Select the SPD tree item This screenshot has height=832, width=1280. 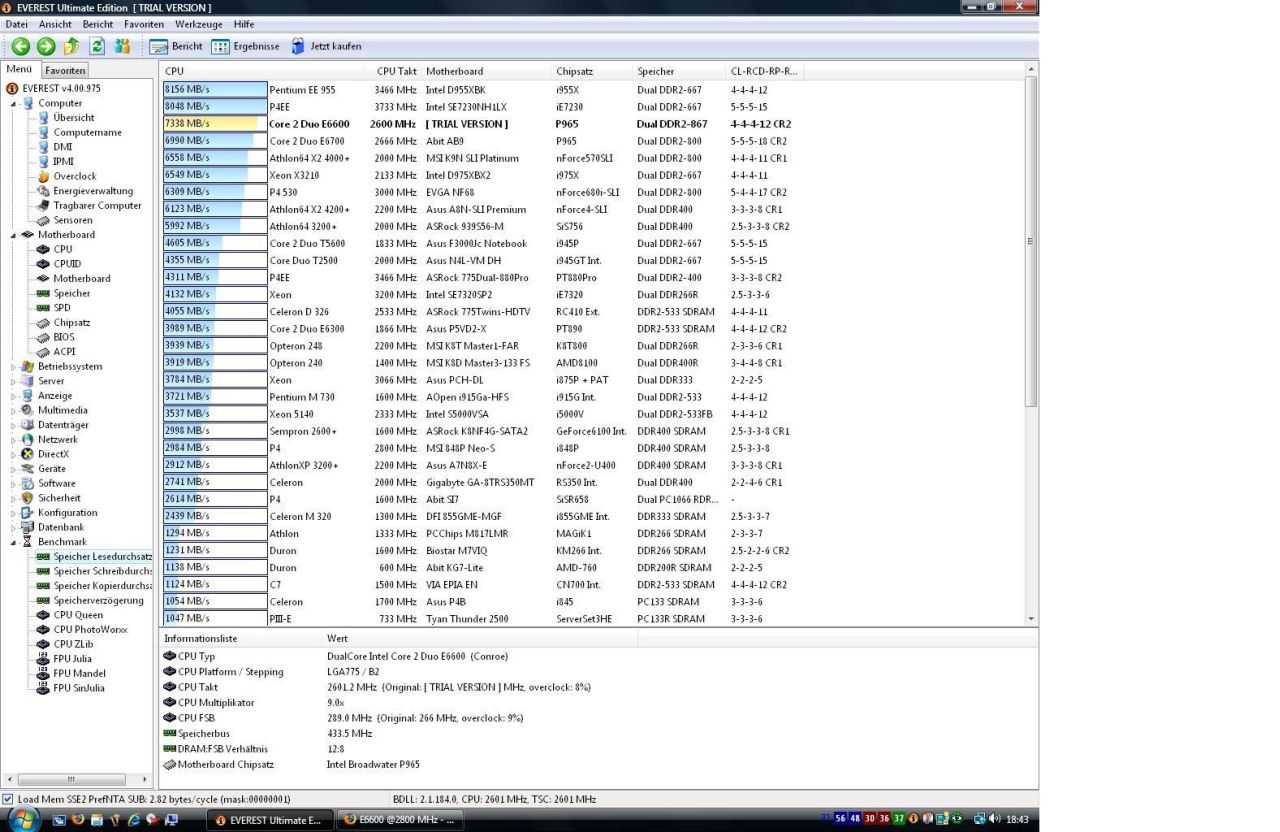tap(62, 308)
